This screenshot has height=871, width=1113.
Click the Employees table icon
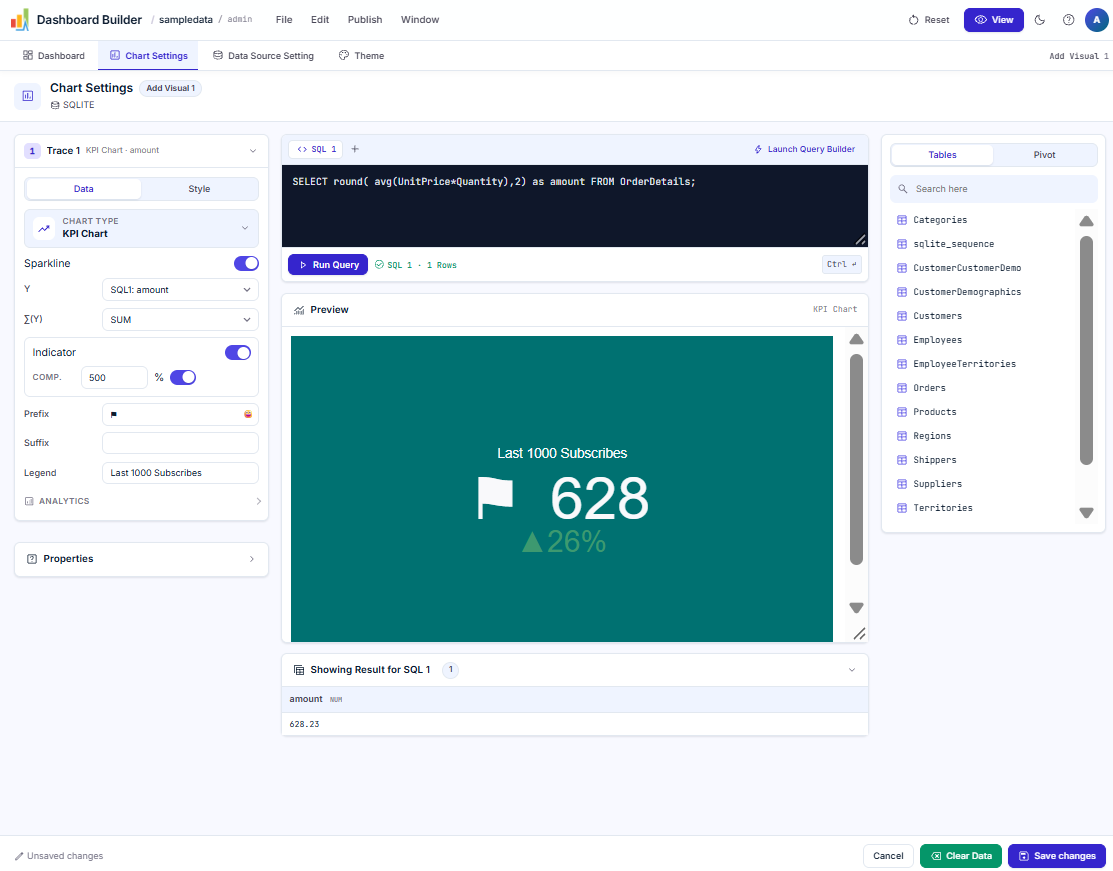click(x=902, y=340)
